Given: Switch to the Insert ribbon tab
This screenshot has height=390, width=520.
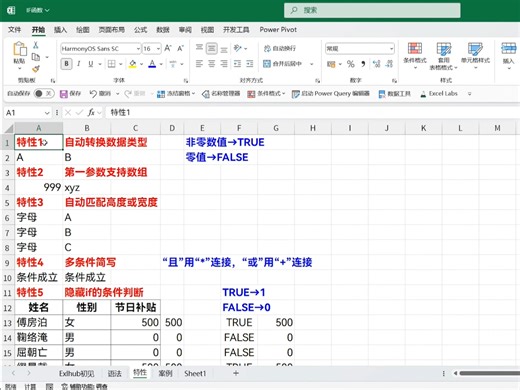Looking at the screenshot, I should (x=60, y=30).
